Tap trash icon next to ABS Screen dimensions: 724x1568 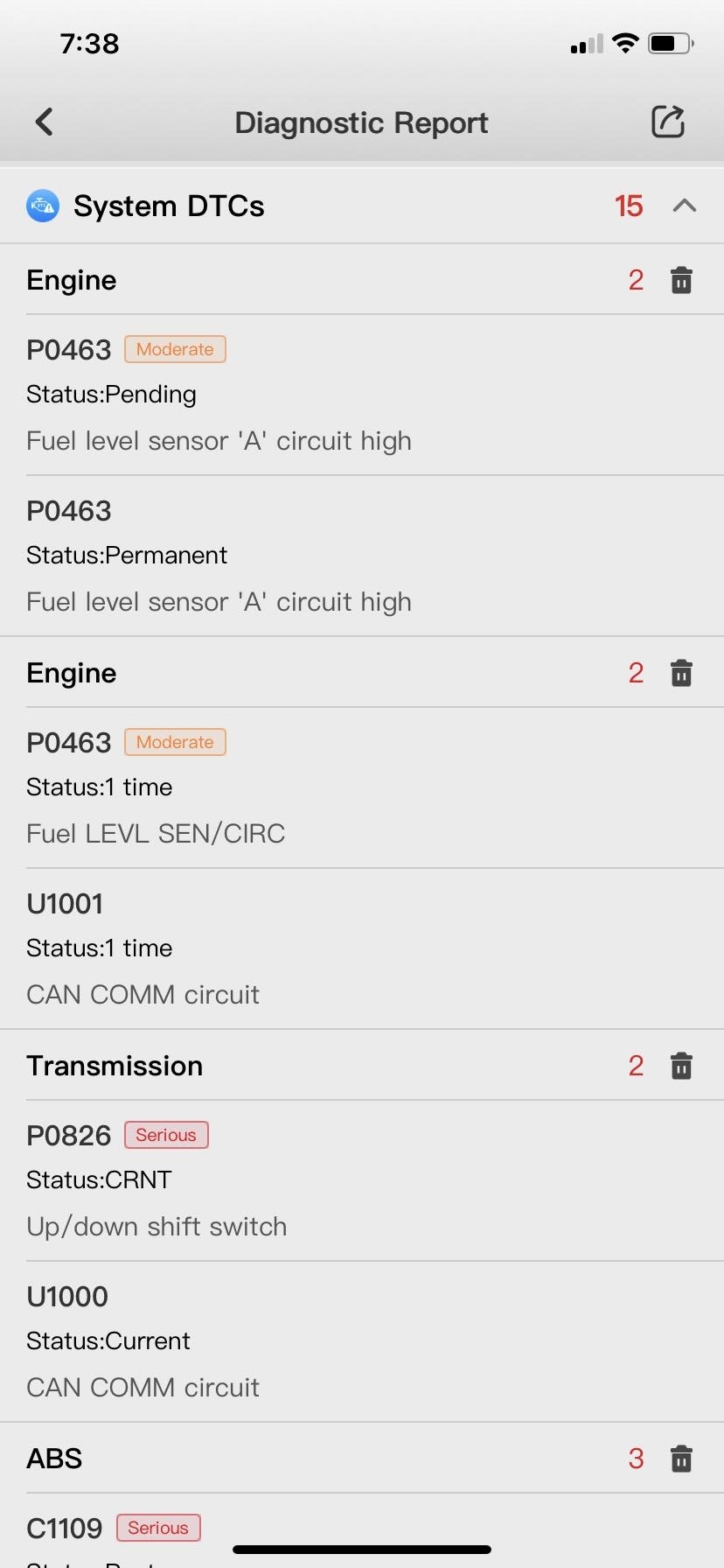(x=681, y=1459)
